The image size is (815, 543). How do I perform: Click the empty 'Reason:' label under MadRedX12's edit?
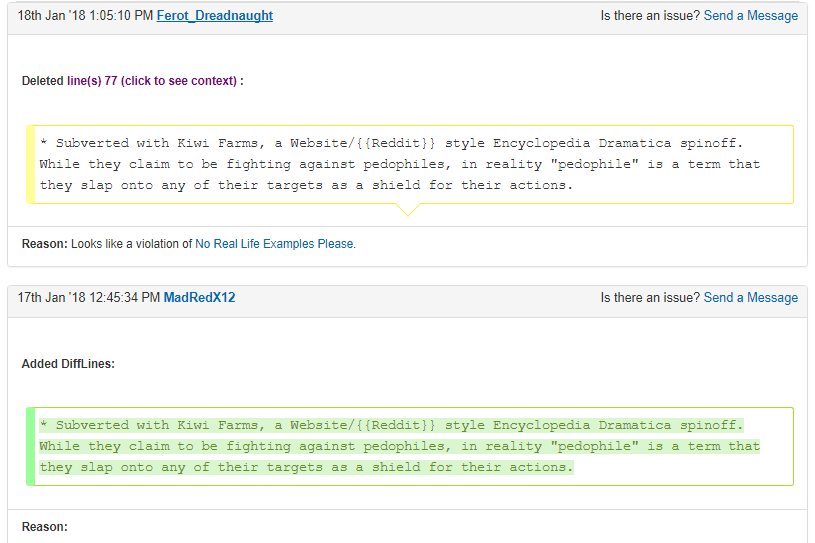(x=45, y=527)
